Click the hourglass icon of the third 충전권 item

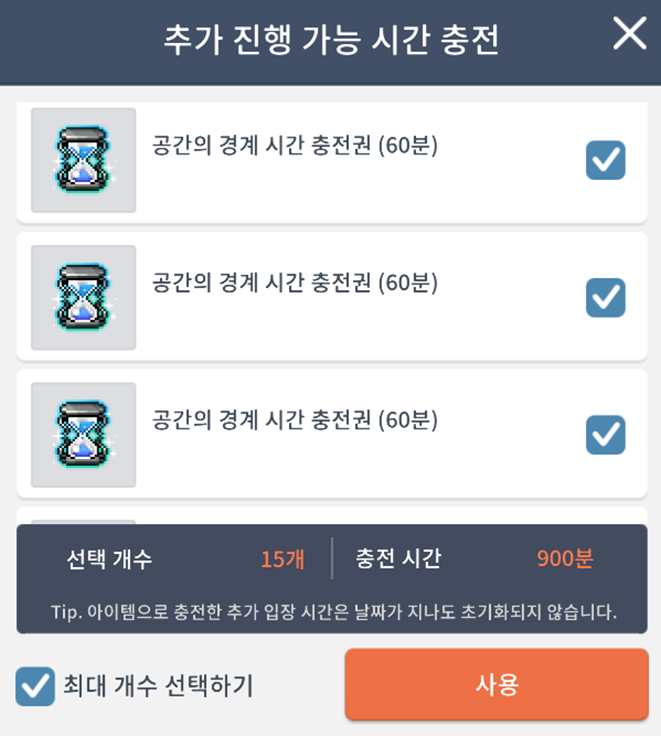(x=83, y=435)
